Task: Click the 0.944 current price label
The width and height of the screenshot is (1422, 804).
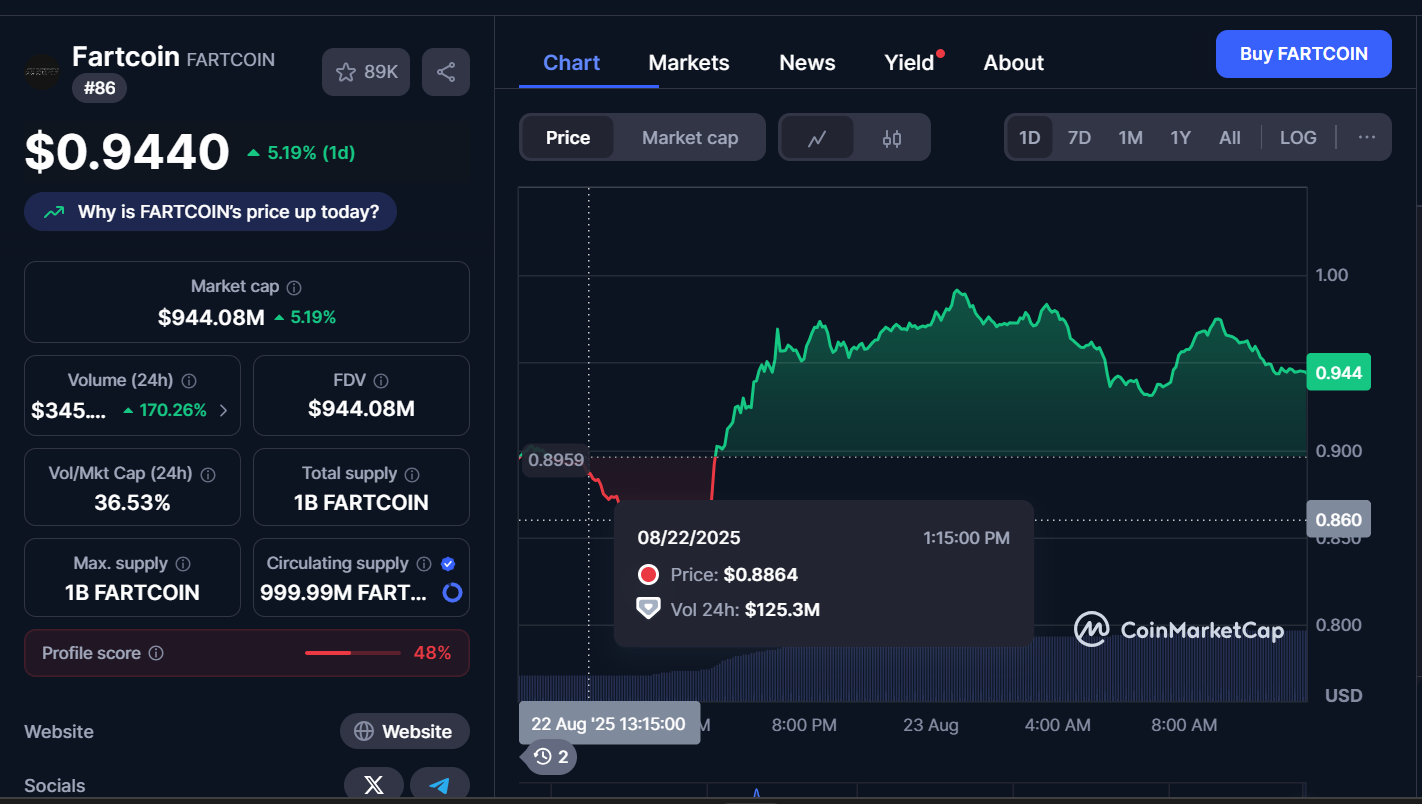Action: pos(1338,373)
